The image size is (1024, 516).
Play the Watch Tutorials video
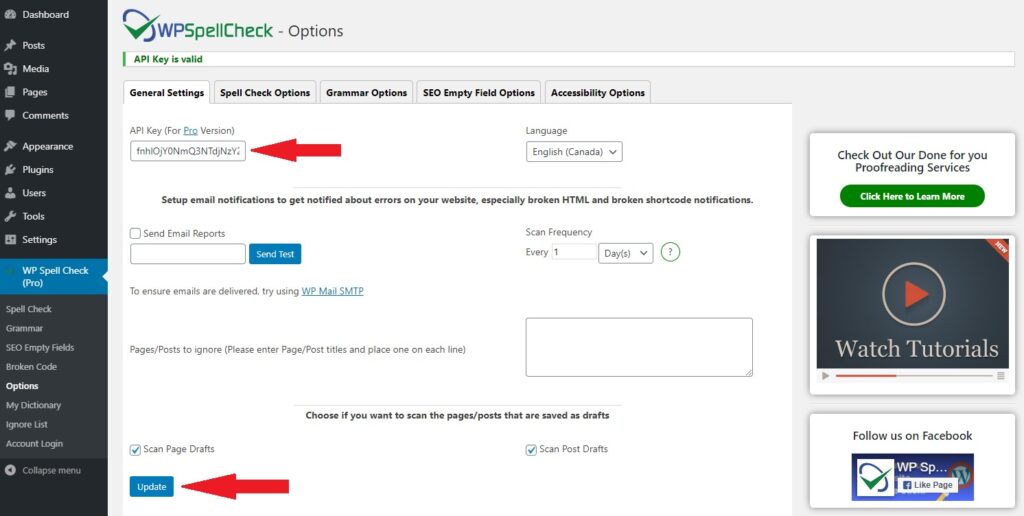tap(914, 294)
